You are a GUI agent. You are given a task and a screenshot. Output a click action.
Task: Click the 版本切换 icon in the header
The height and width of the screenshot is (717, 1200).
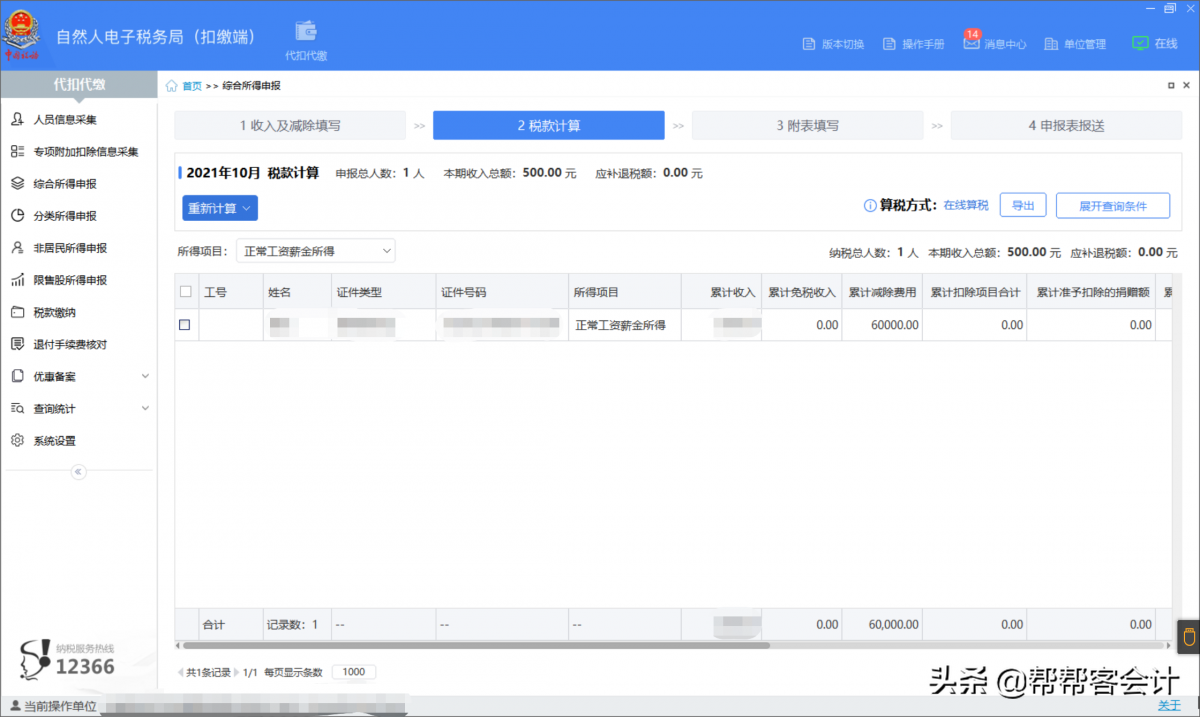pos(809,44)
